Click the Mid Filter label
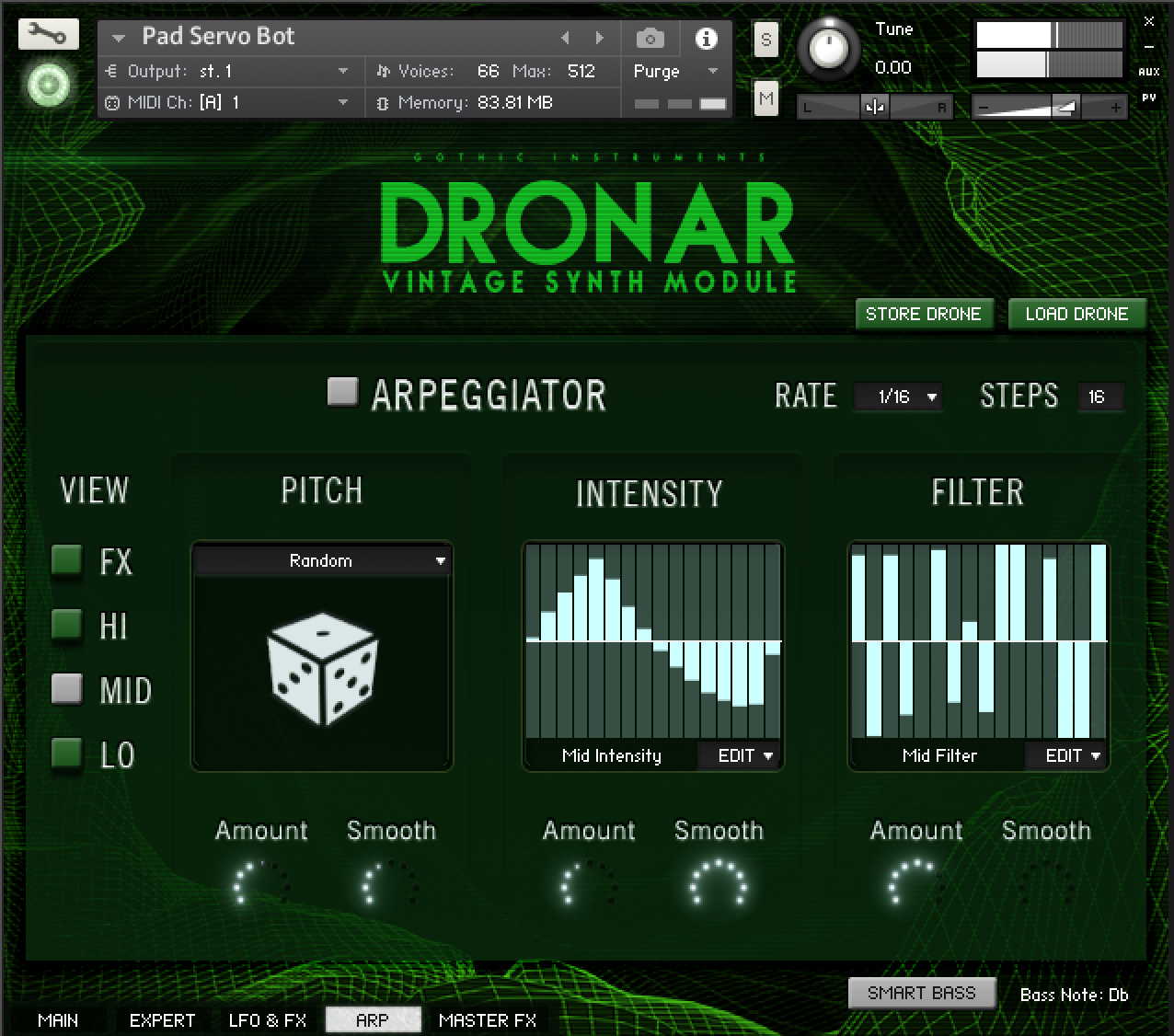The width and height of the screenshot is (1174, 1036). click(x=939, y=755)
